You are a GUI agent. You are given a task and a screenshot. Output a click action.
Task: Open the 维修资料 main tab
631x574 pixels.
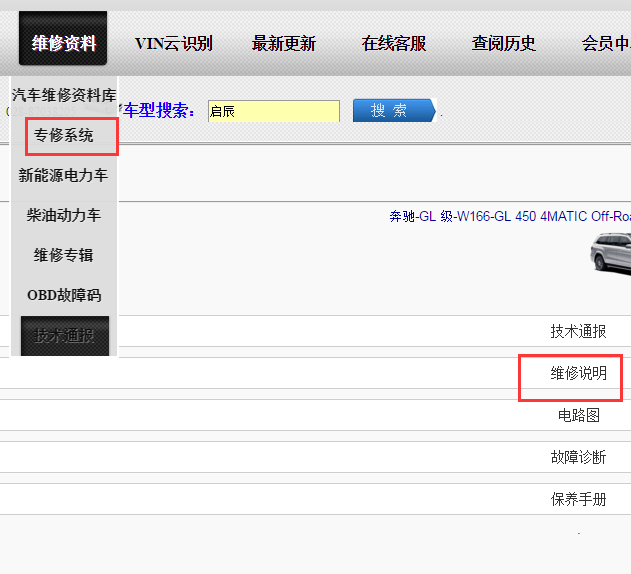click(63, 38)
